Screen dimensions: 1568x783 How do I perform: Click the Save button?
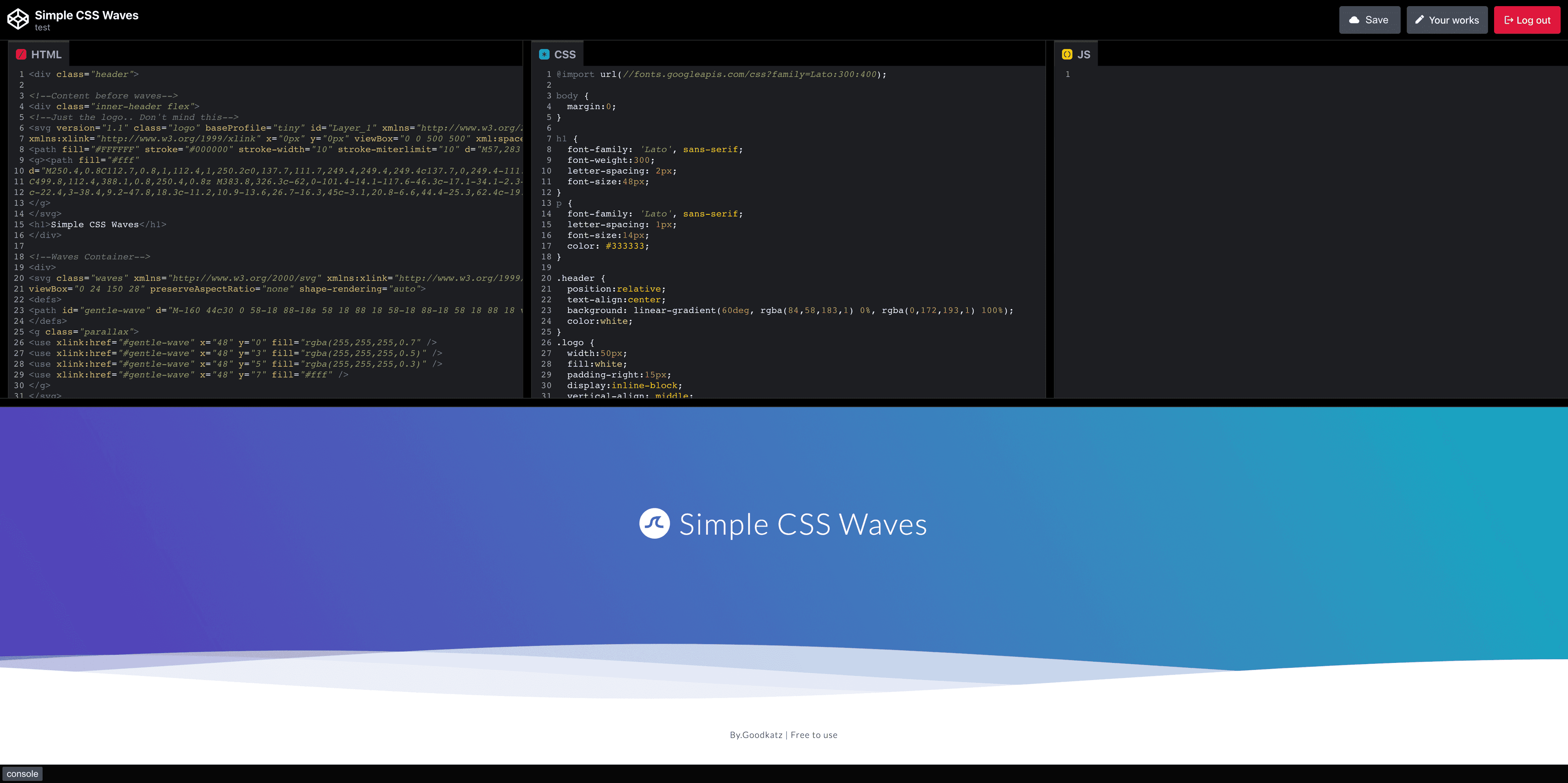point(1370,20)
